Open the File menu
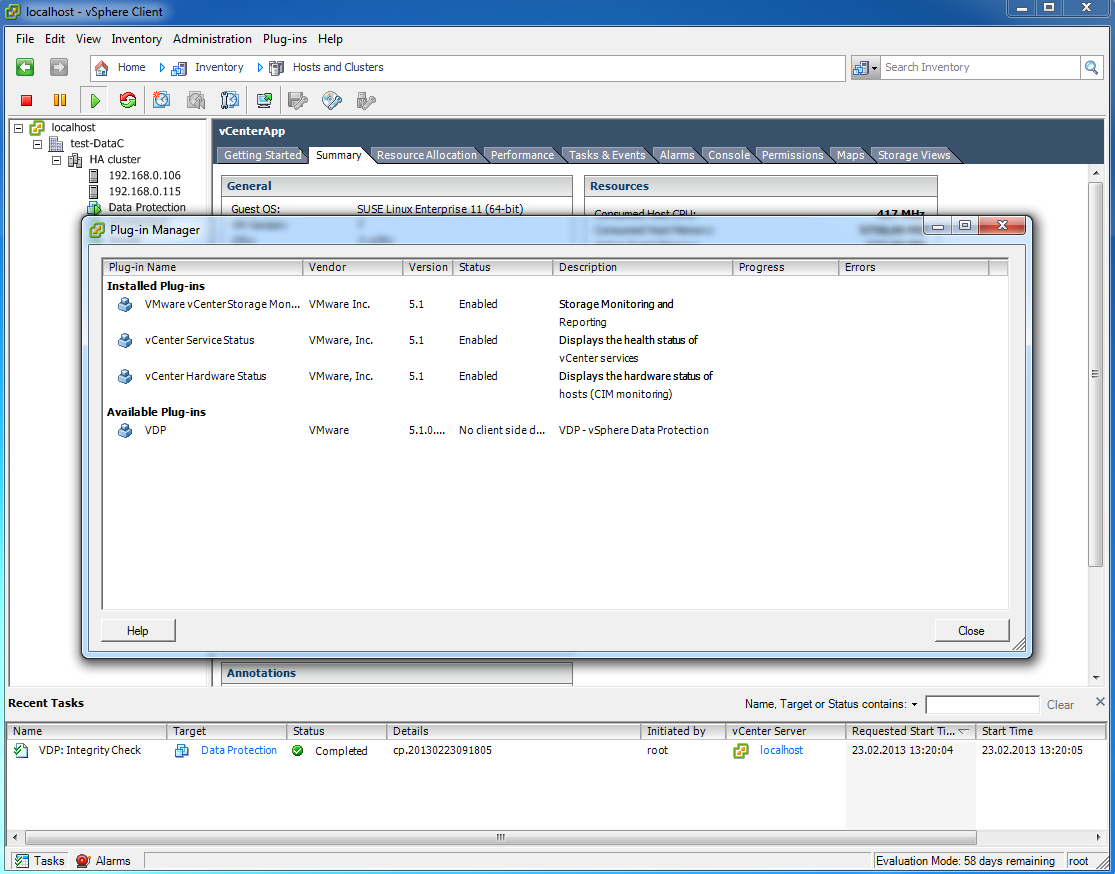Viewport: 1115px width, 874px height. click(25, 39)
